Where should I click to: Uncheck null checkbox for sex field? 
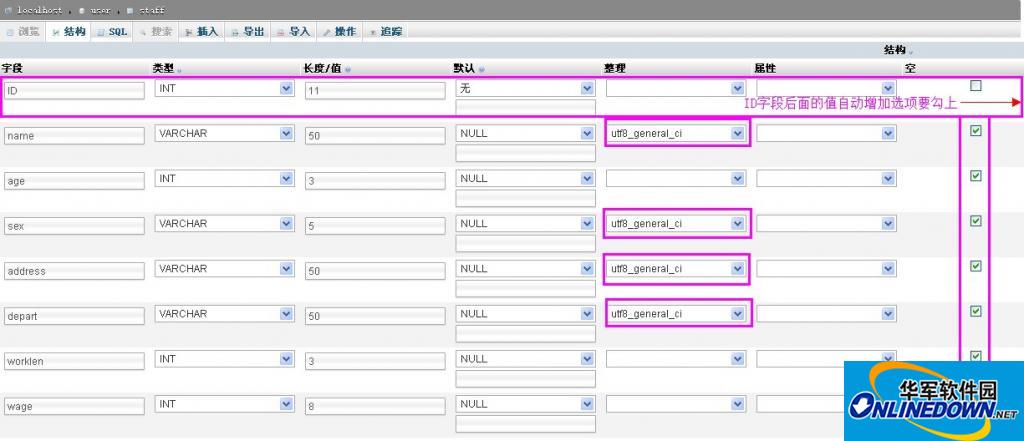point(976,221)
